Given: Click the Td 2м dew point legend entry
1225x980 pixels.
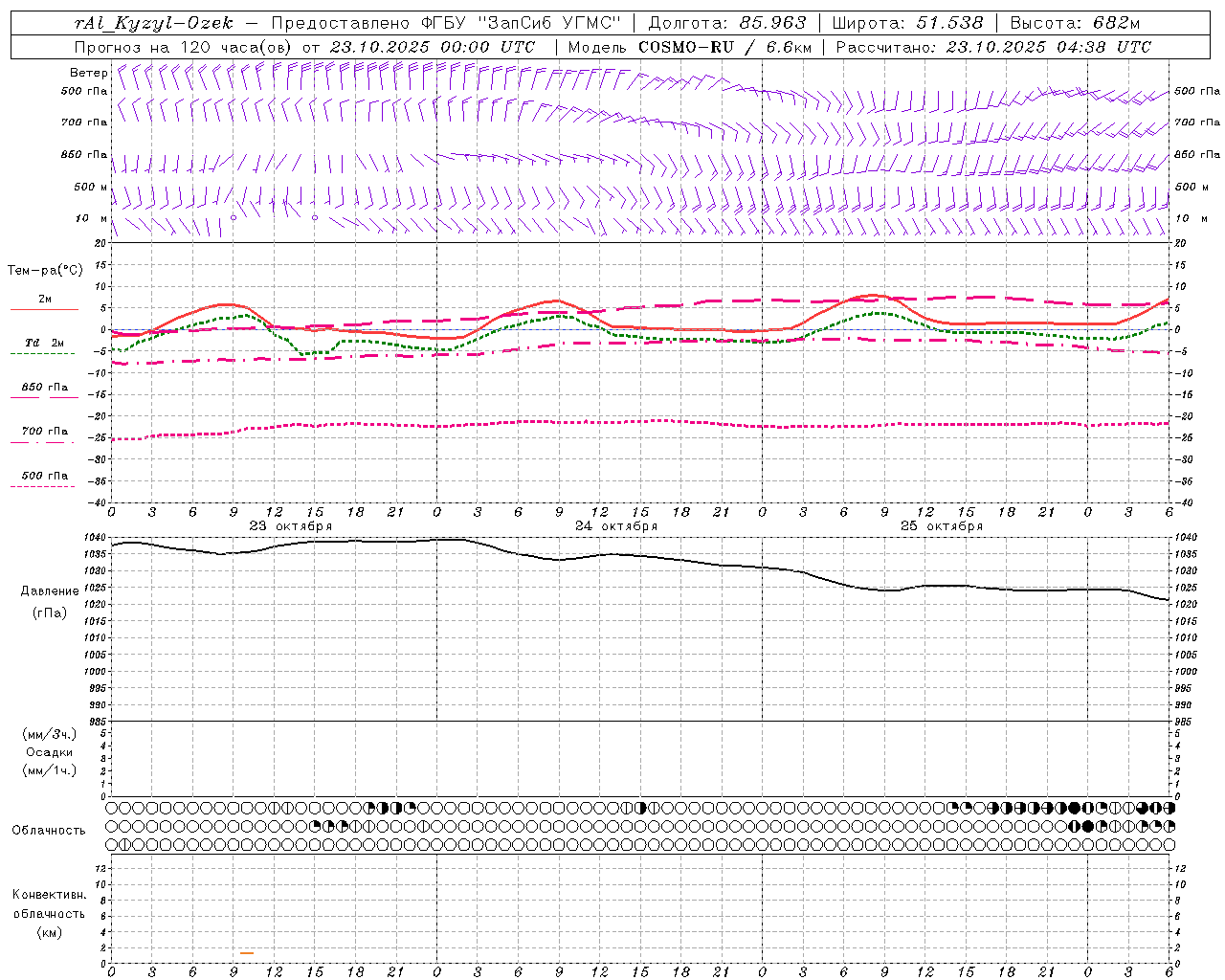Looking at the screenshot, I should 45,343.
